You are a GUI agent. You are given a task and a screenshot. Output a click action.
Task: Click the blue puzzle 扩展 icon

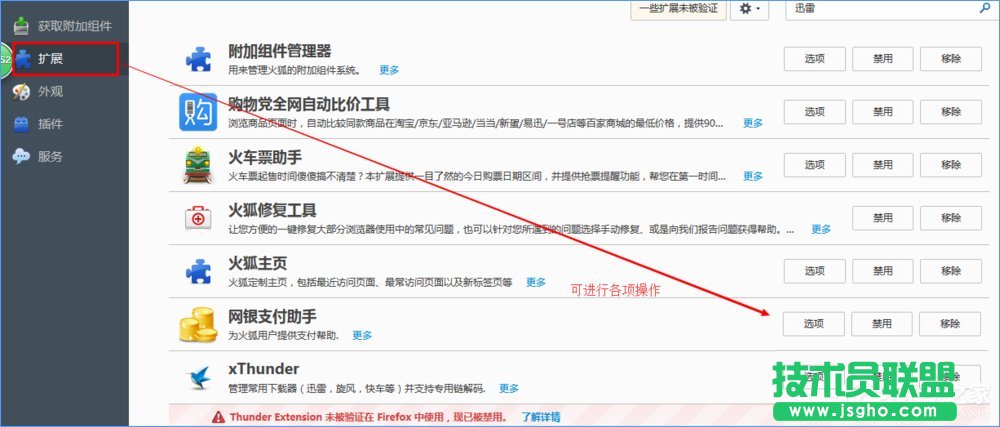click(x=23, y=59)
